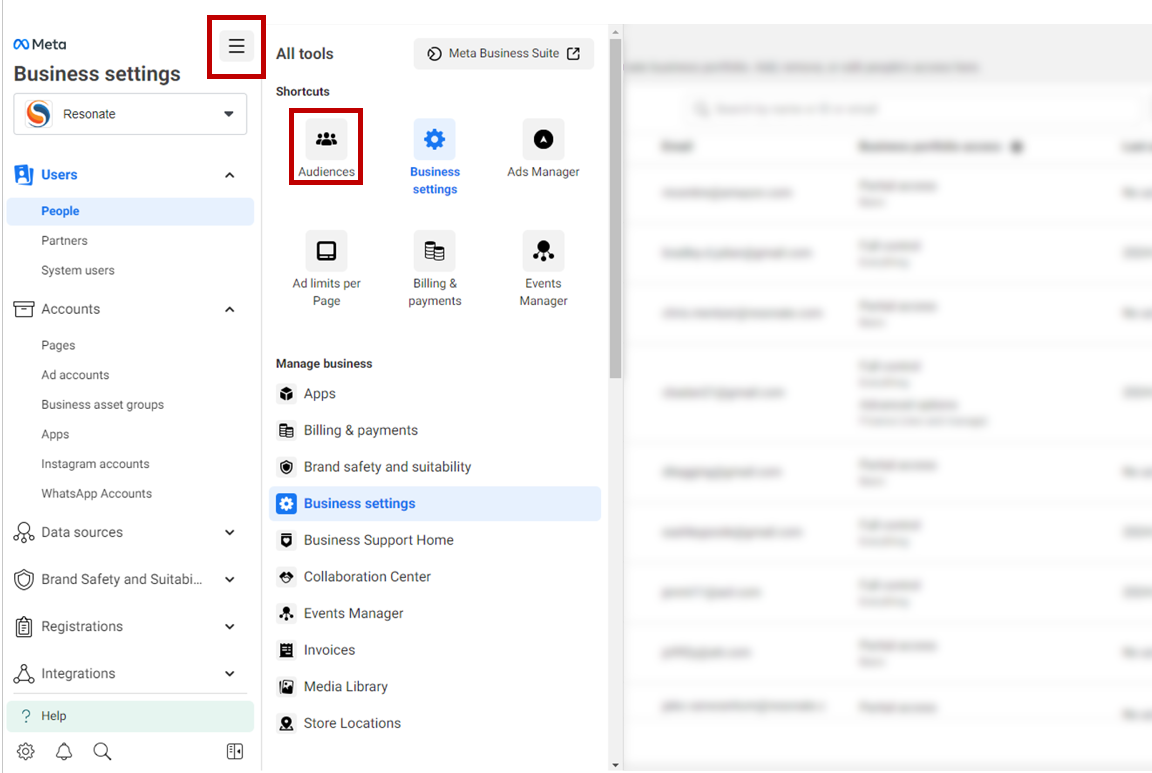1152x773 pixels.
Task: Click the Invoices list icon
Action: coord(287,650)
